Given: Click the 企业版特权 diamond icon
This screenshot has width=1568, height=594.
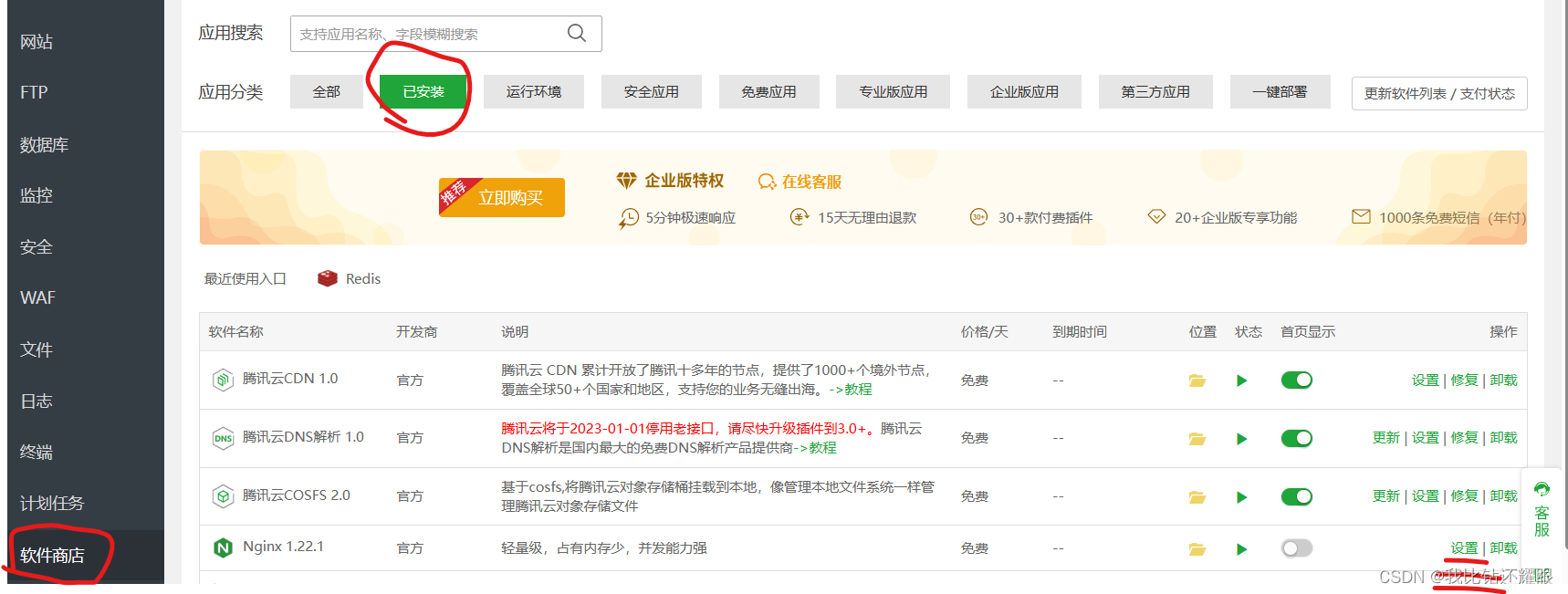Looking at the screenshot, I should coord(626,181).
